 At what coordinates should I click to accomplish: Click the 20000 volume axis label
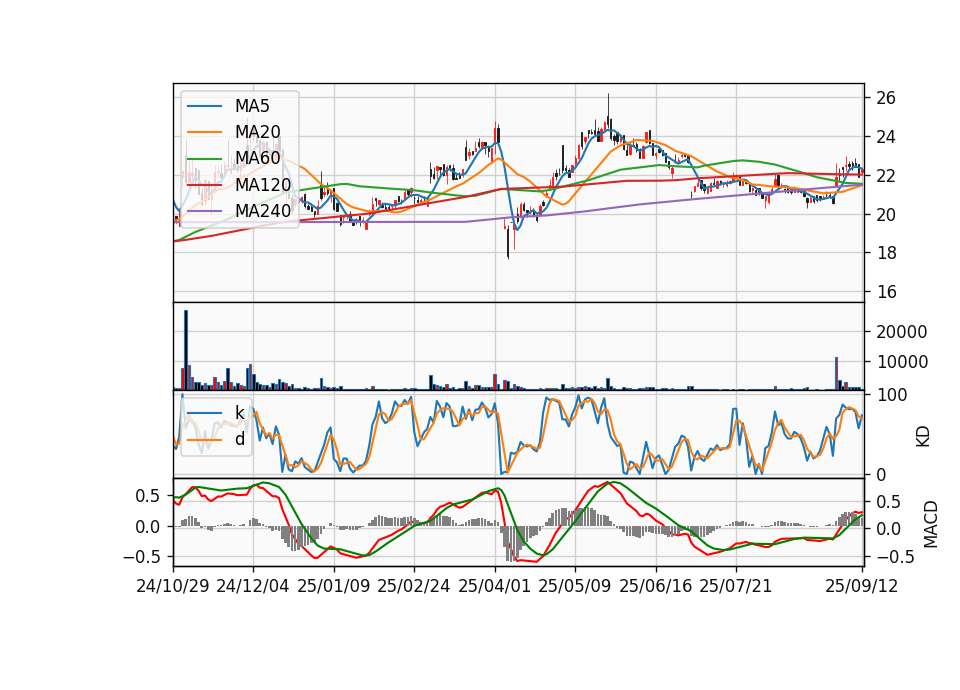click(902, 332)
